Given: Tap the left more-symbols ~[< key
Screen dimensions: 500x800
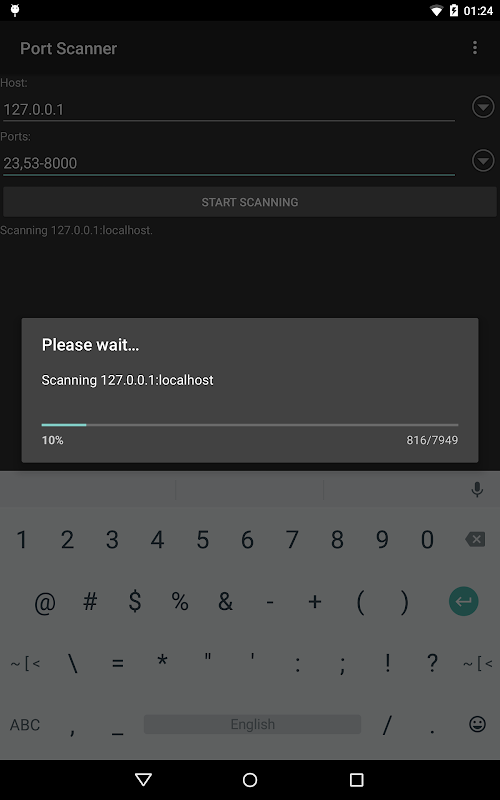Looking at the screenshot, I should (x=24, y=663).
